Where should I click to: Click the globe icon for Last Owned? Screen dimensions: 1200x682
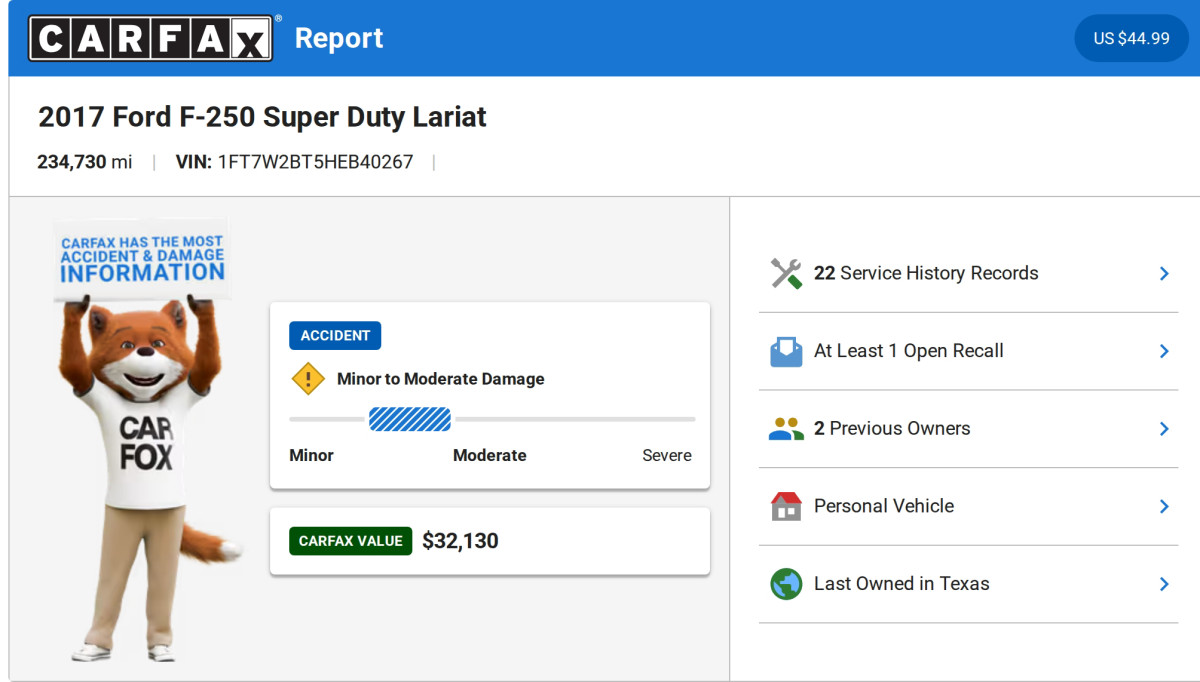tap(786, 584)
